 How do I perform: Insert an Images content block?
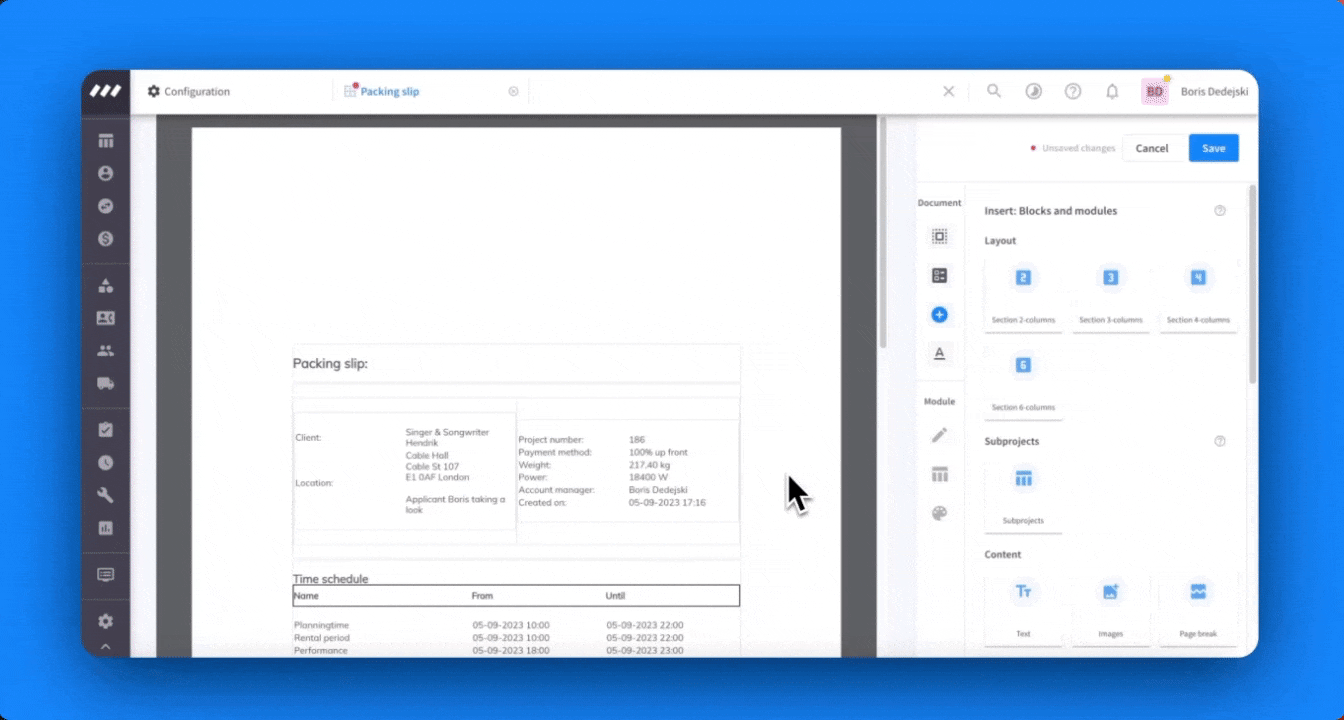pos(1110,609)
